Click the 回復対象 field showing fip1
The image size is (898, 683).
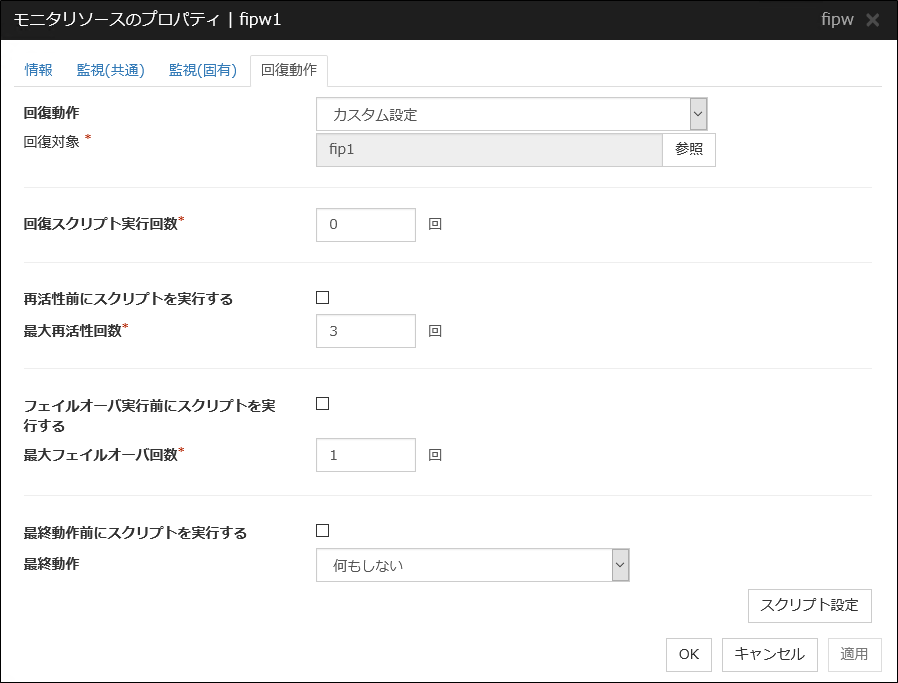point(488,149)
